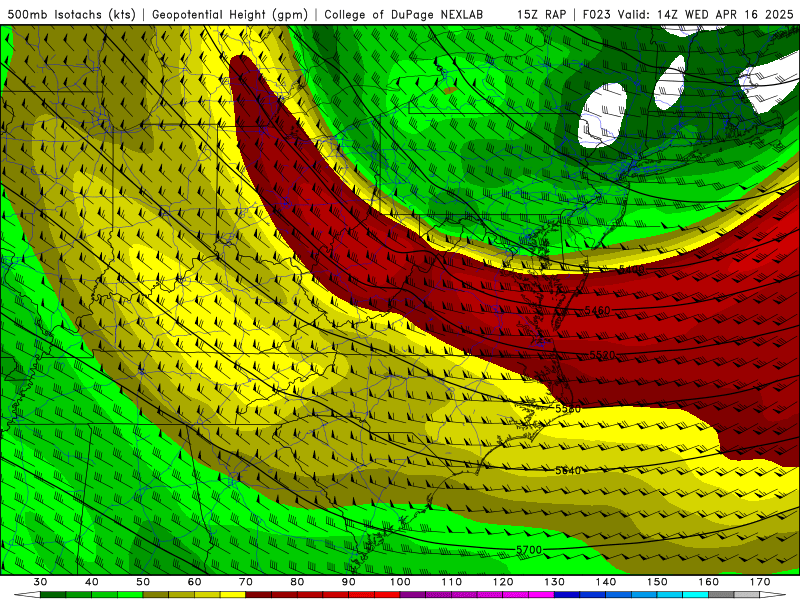Click the 'Geopotential Height (gpm)' header label
Image resolution: width=800 pixels, height=600 pixels.
coord(230,14)
